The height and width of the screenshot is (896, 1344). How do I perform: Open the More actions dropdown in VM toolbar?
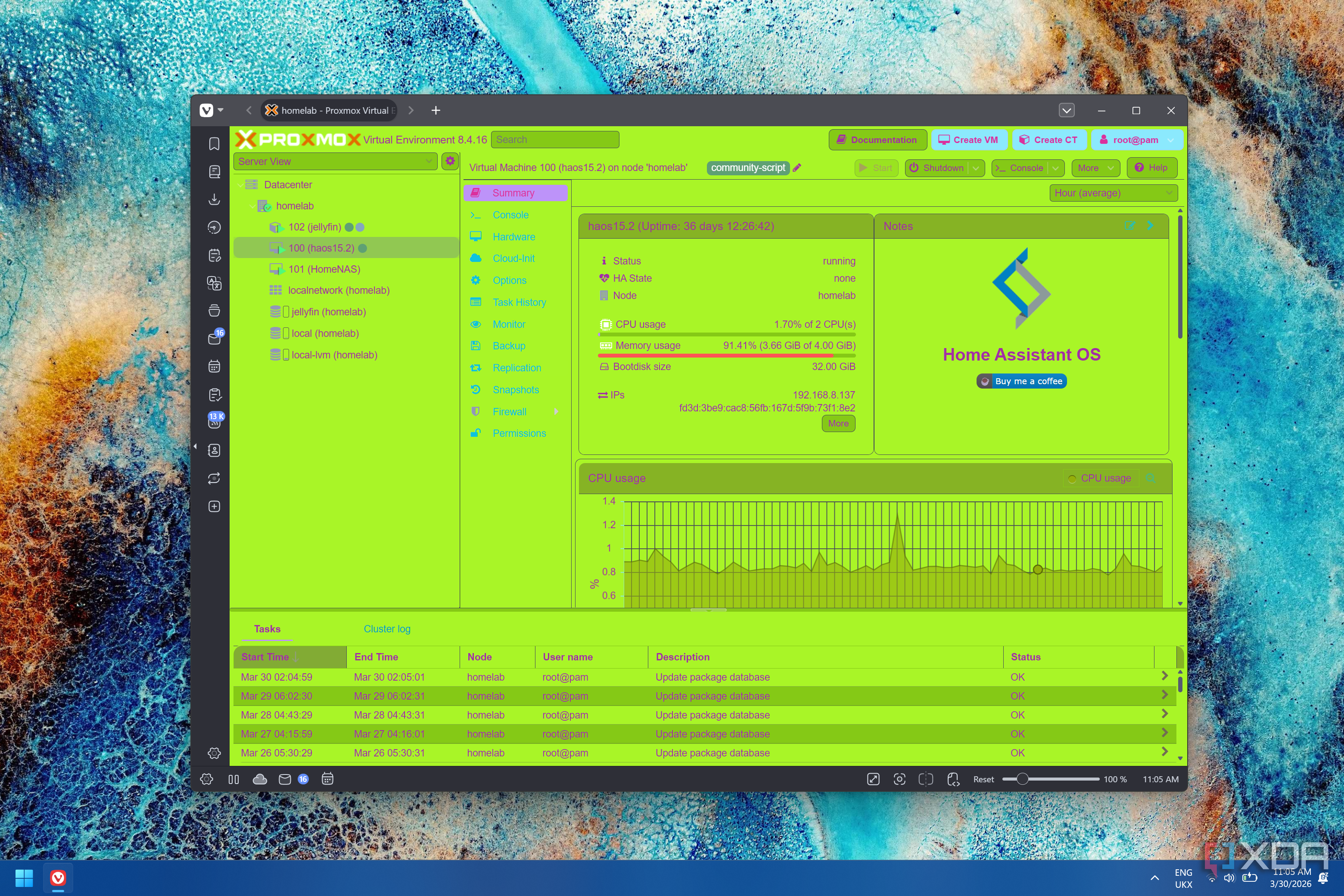pyautogui.click(x=1095, y=168)
